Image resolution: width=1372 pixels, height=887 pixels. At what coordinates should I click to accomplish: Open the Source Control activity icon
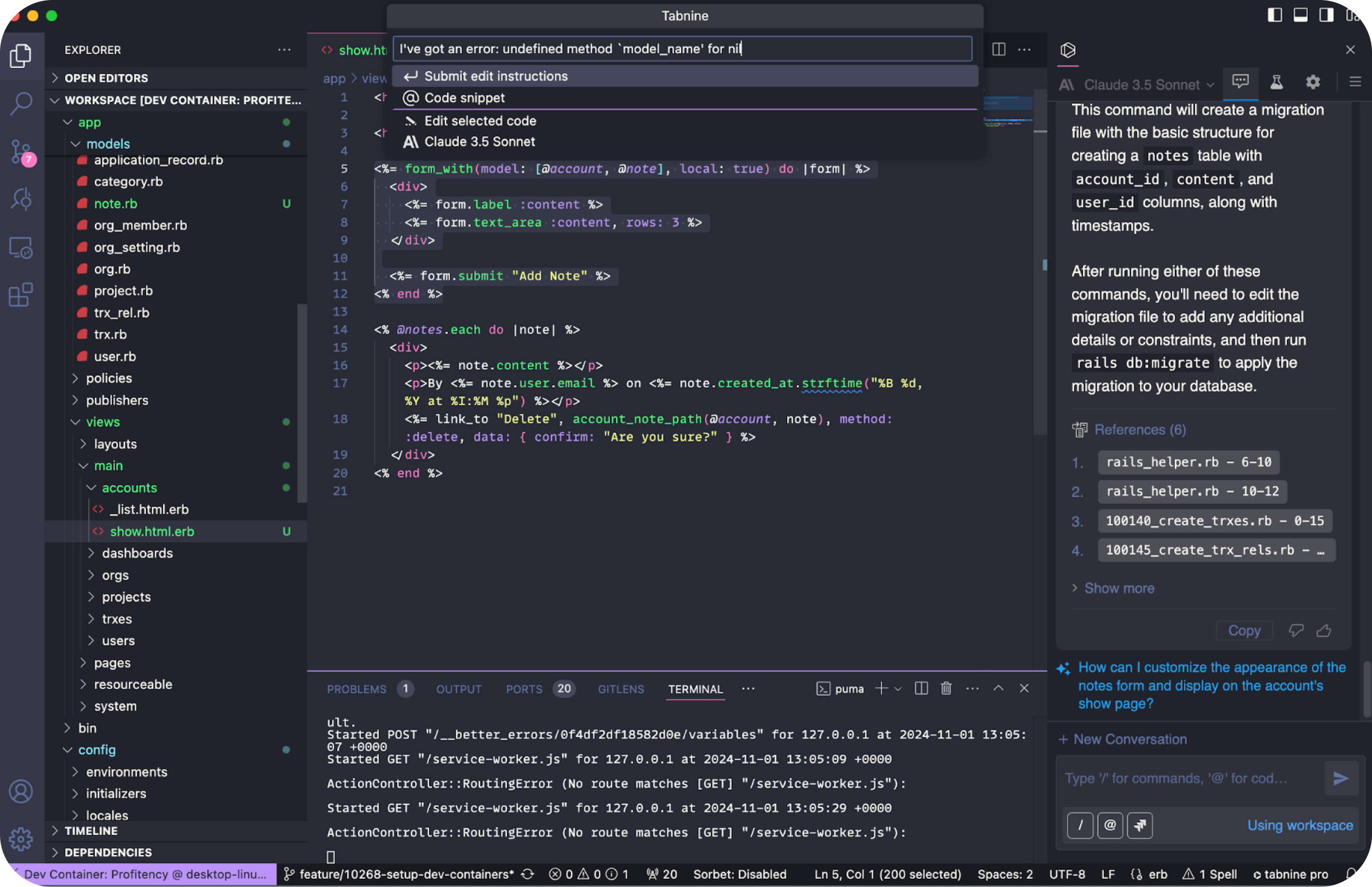click(21, 152)
